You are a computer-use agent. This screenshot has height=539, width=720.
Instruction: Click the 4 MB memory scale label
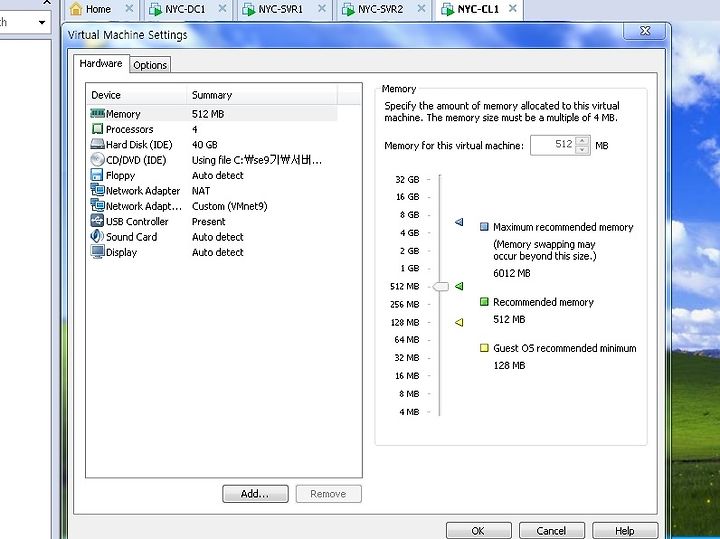coord(409,412)
